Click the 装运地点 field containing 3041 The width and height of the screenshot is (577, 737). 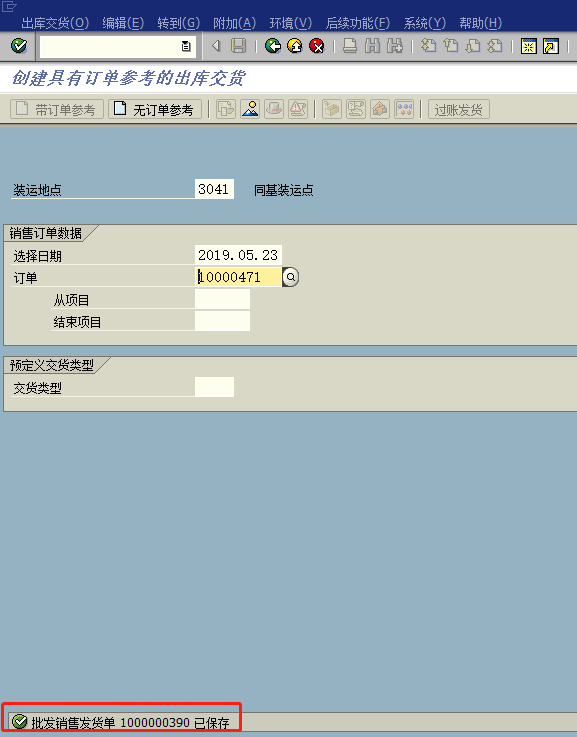pyautogui.click(x=214, y=189)
